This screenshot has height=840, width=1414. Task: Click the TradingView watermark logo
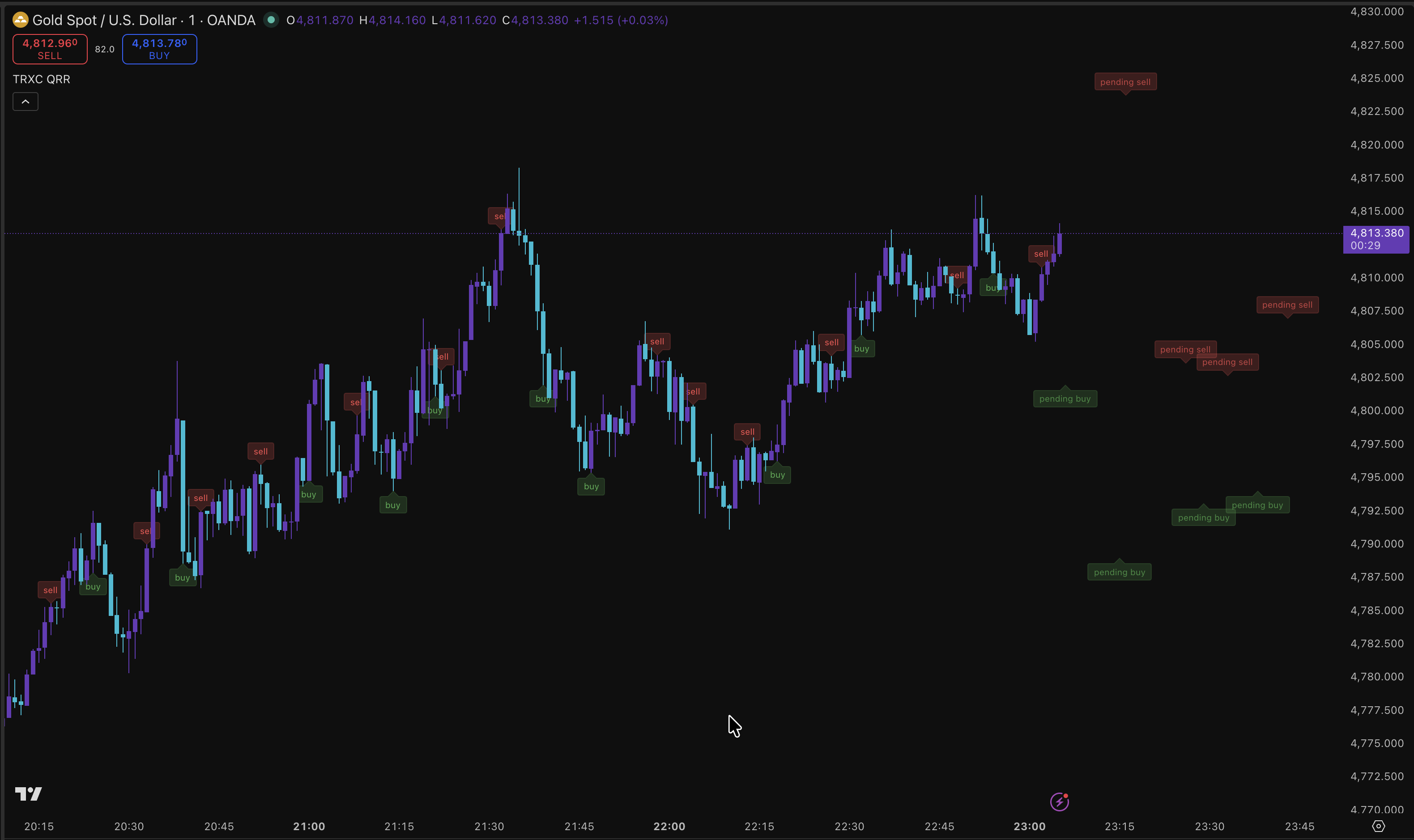point(27,793)
